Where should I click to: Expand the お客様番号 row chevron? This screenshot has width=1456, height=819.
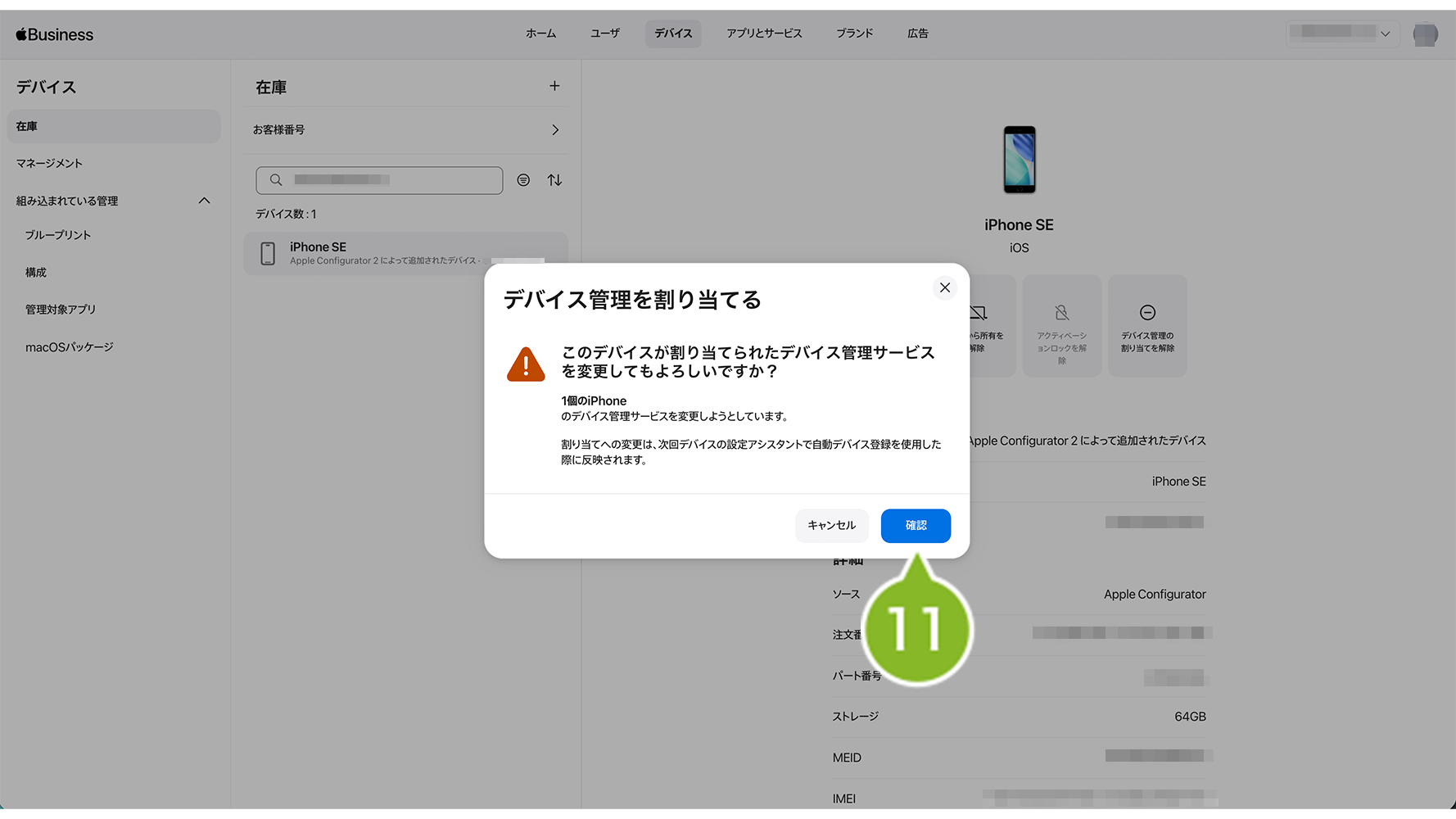pyautogui.click(x=554, y=130)
